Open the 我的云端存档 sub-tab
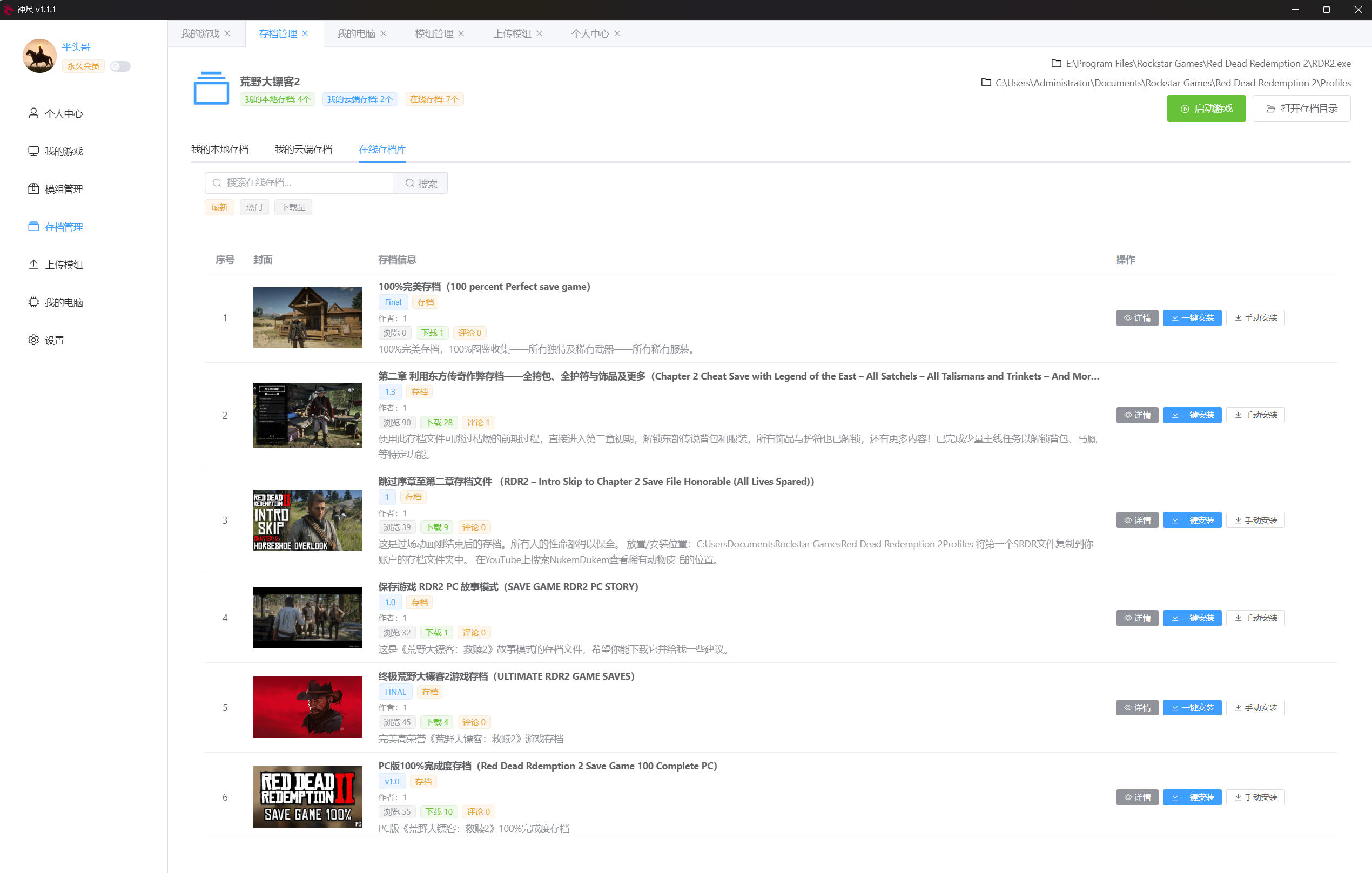 pyautogui.click(x=304, y=149)
